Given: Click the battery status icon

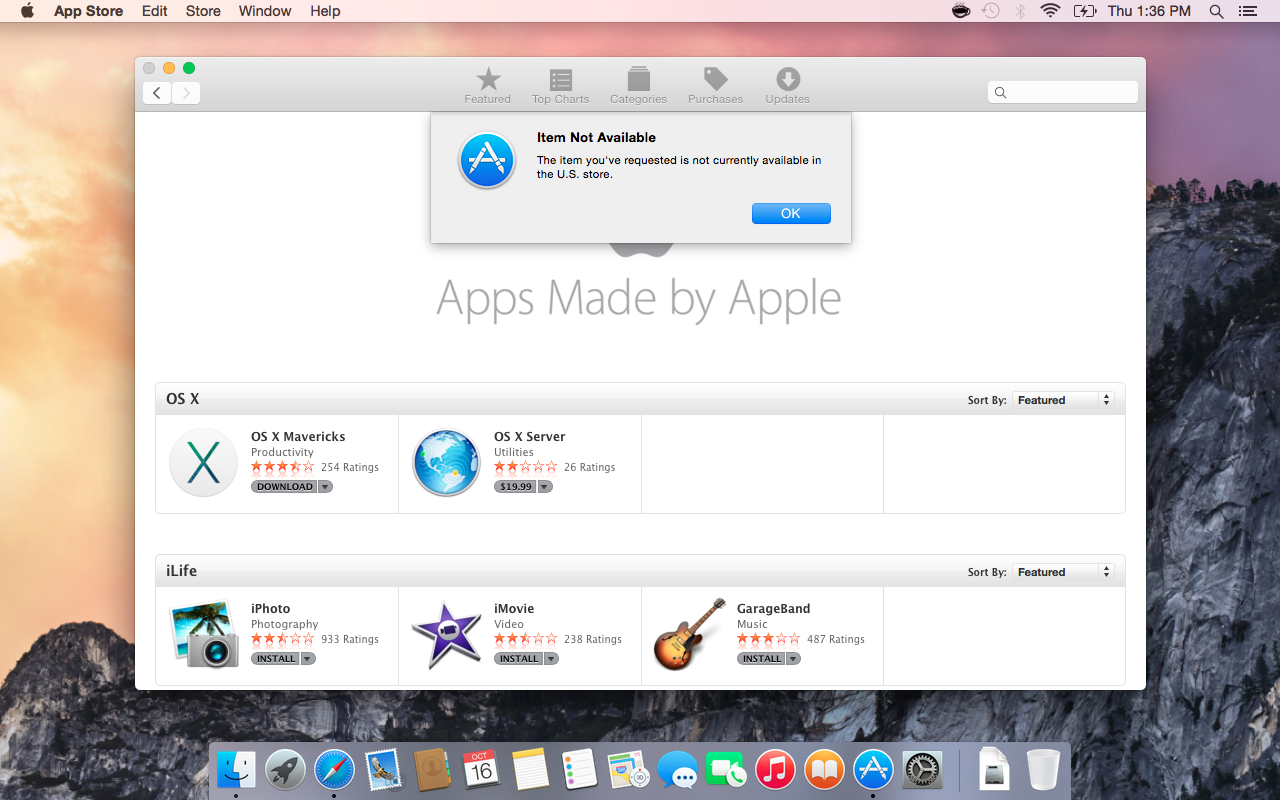Looking at the screenshot, I should 1084,11.
